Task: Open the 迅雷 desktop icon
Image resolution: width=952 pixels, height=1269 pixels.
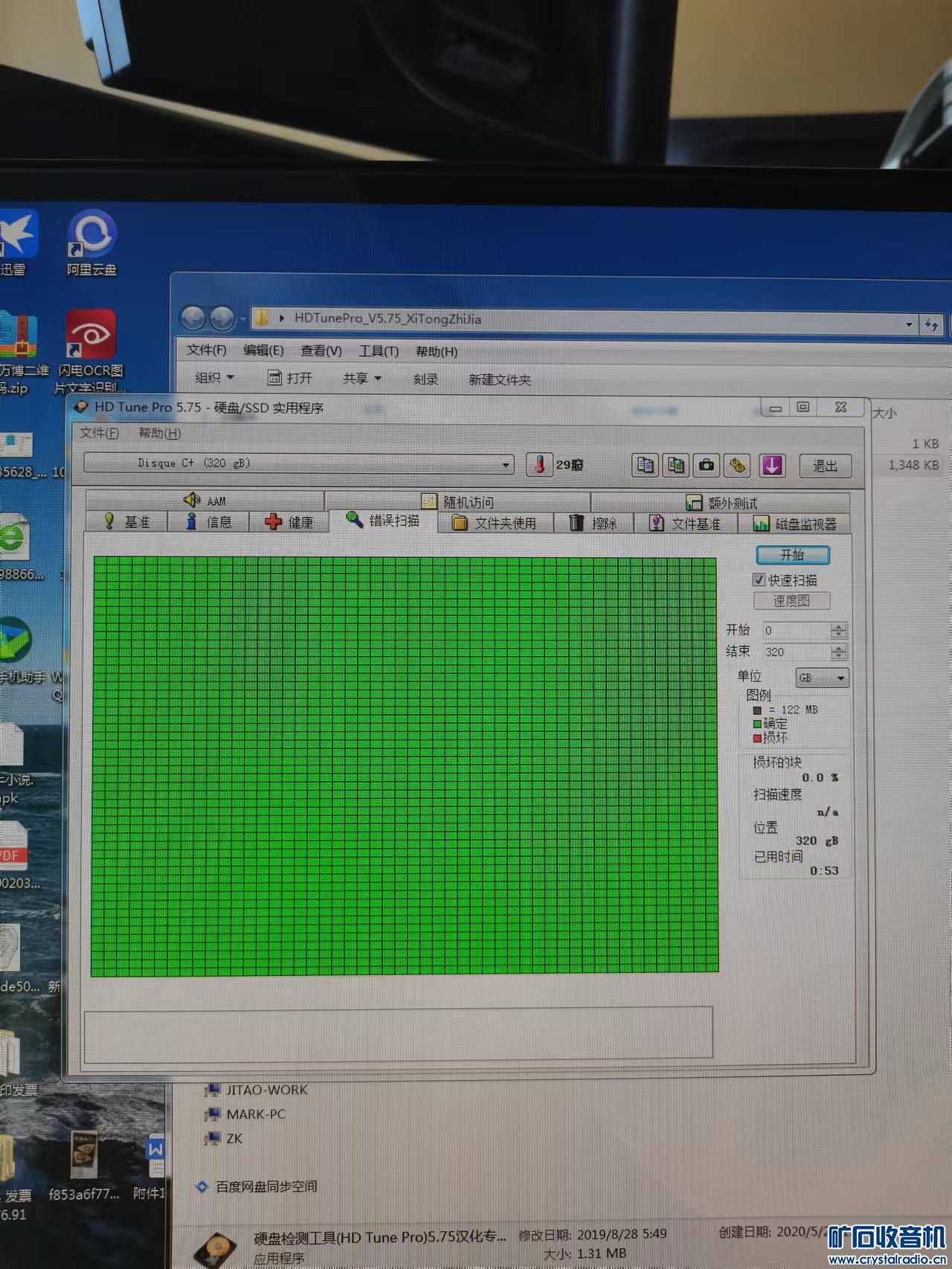Action: pos(16,243)
